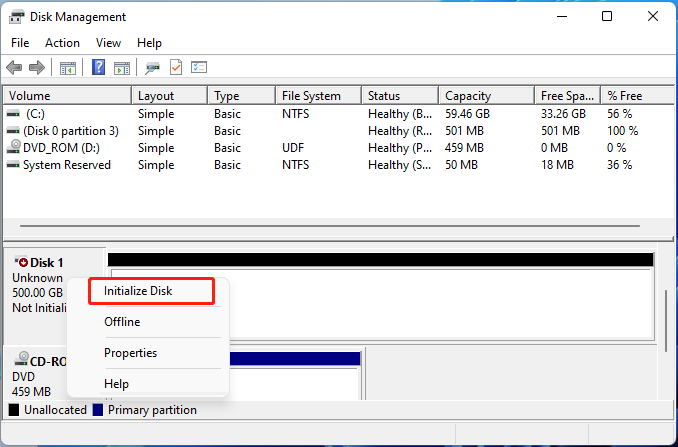678x447 pixels.
Task: Sort by the Type column header
Action: 241,96
